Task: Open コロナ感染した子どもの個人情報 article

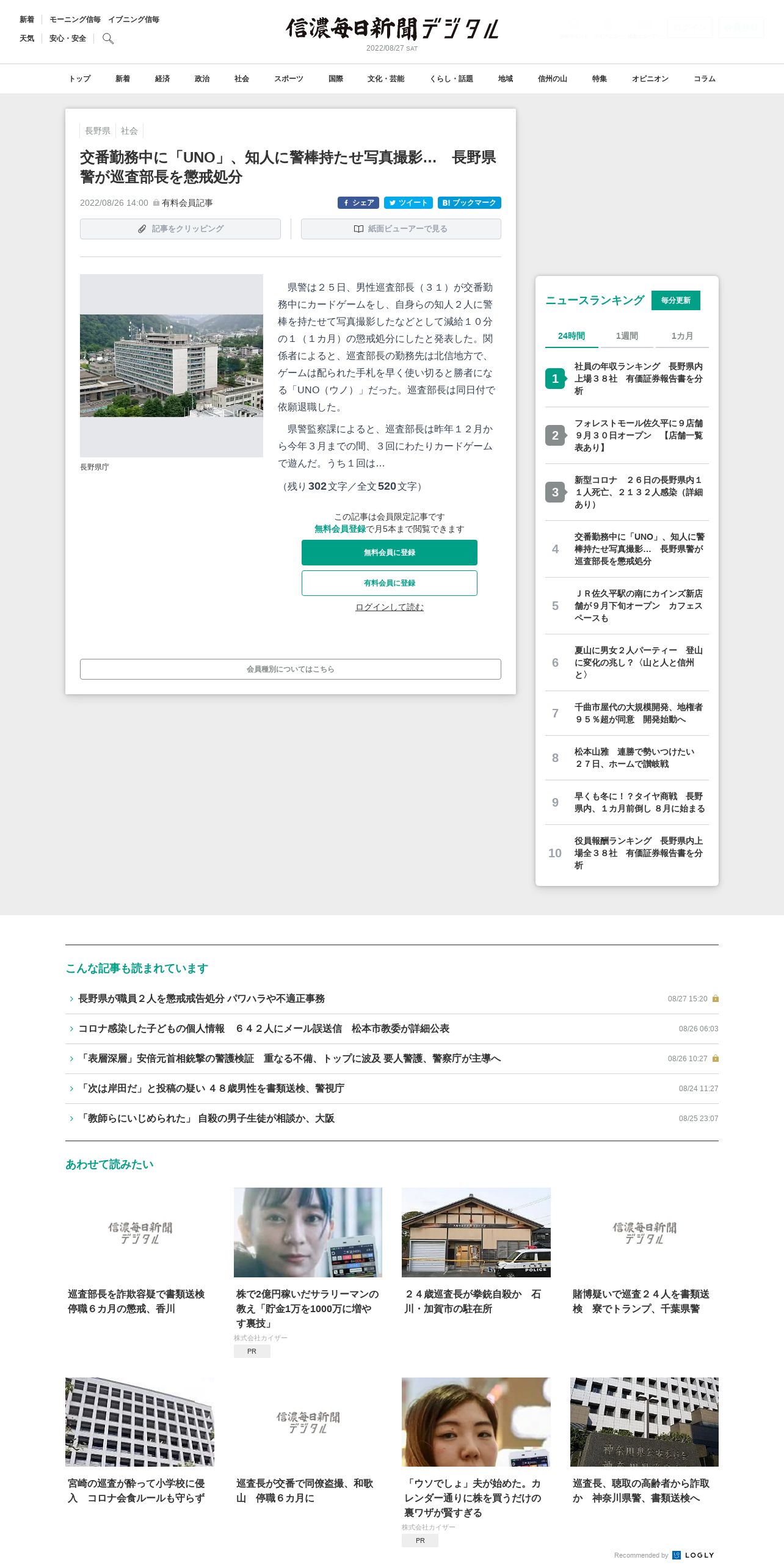Action: pos(264,1028)
